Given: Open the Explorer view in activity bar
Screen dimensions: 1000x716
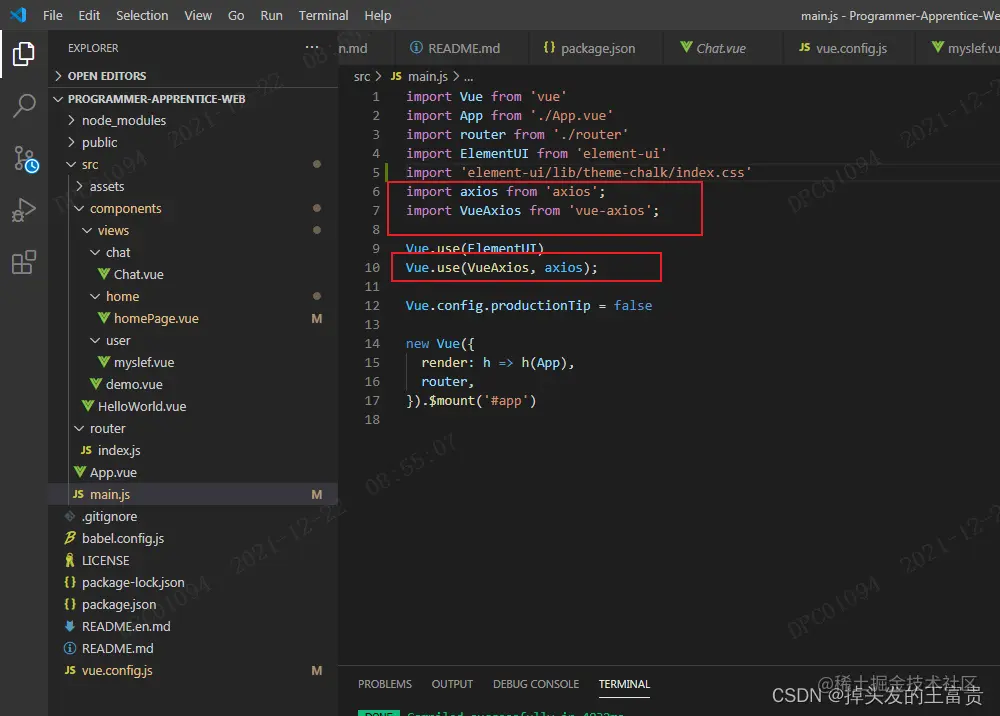Looking at the screenshot, I should click(x=24, y=54).
